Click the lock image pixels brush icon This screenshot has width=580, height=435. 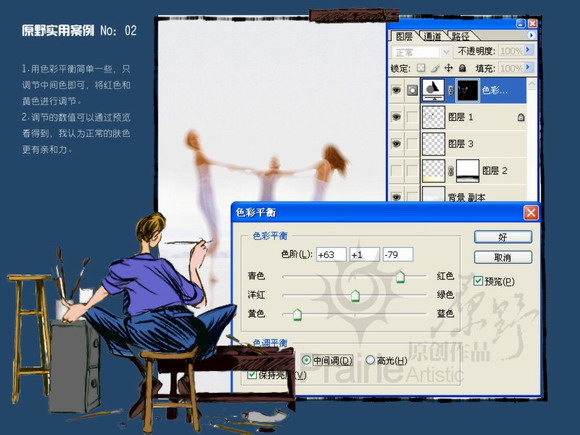tap(435, 68)
